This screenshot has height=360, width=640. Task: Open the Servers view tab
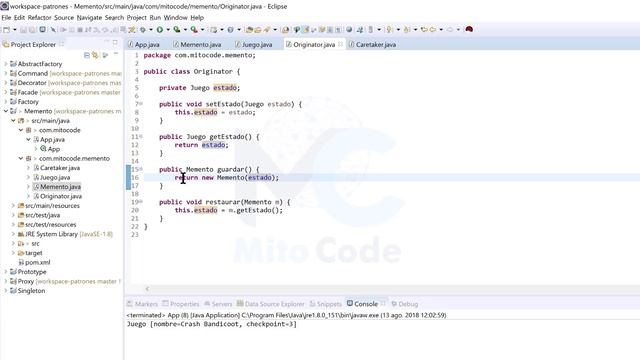click(x=218, y=304)
